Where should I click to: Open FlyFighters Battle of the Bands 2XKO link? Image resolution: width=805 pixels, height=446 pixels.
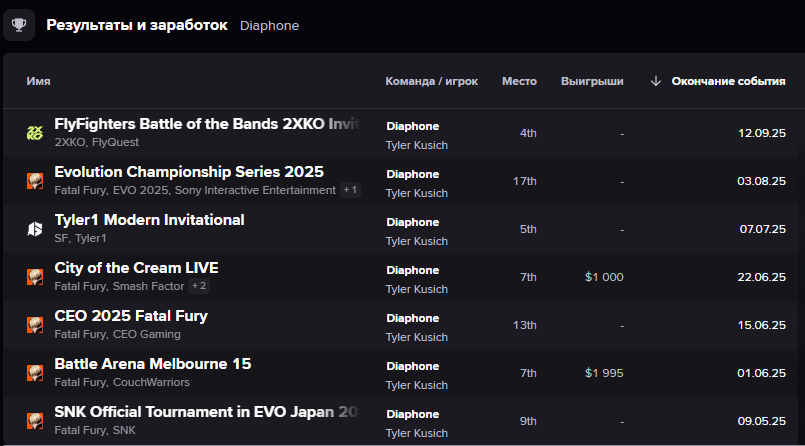207,124
